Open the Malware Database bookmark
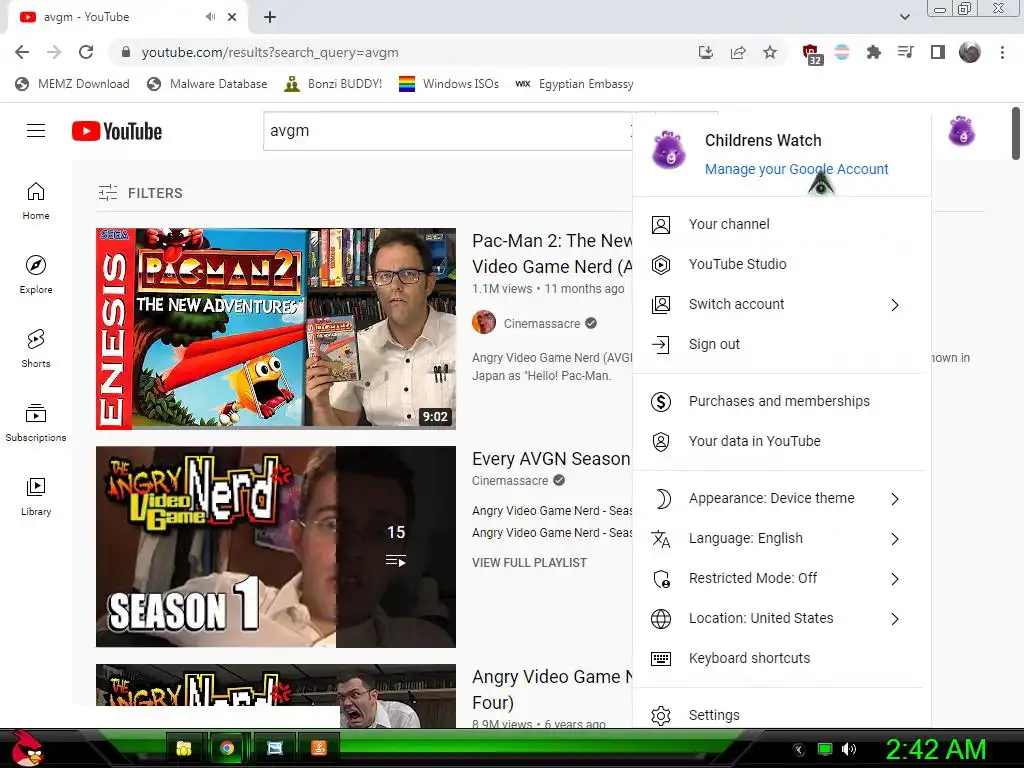The width and height of the screenshot is (1024, 768). pyautogui.click(x=207, y=84)
